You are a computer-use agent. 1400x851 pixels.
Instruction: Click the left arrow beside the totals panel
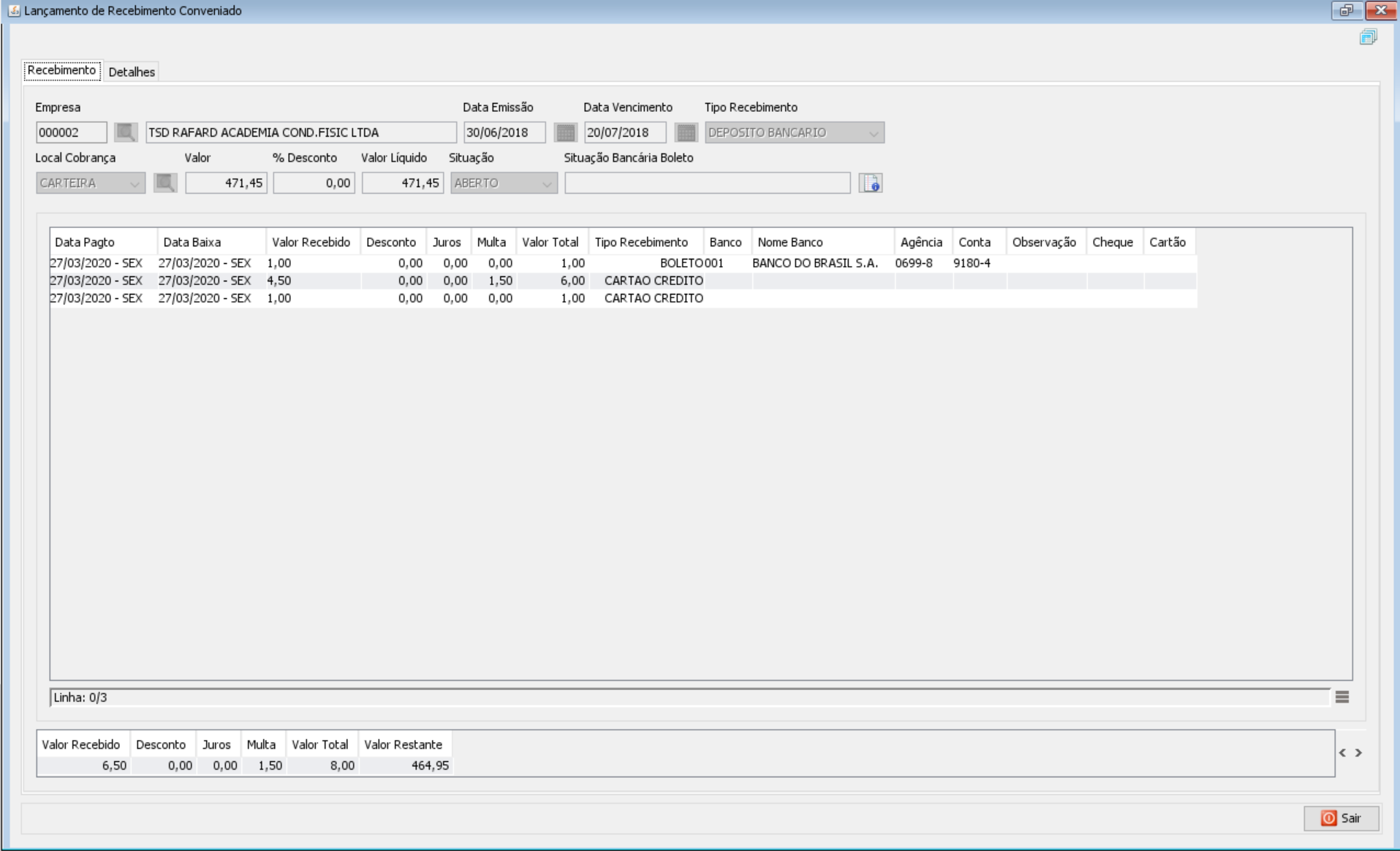[1342, 752]
